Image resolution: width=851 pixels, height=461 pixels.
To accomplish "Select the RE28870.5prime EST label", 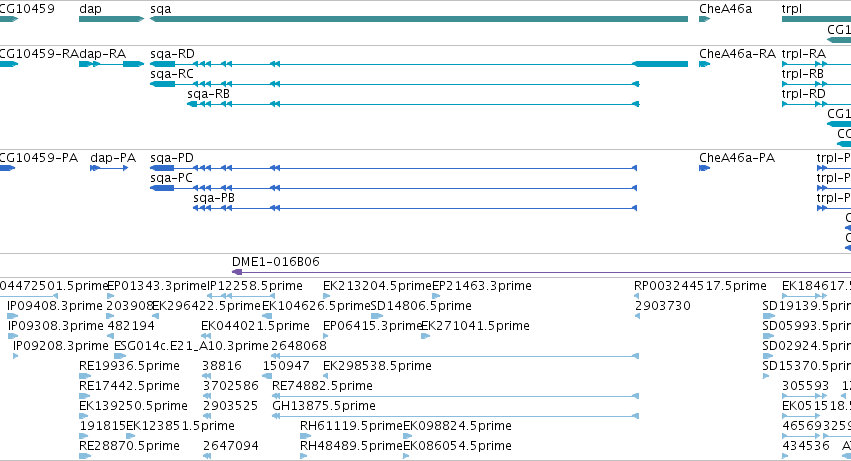I will [x=129, y=446].
